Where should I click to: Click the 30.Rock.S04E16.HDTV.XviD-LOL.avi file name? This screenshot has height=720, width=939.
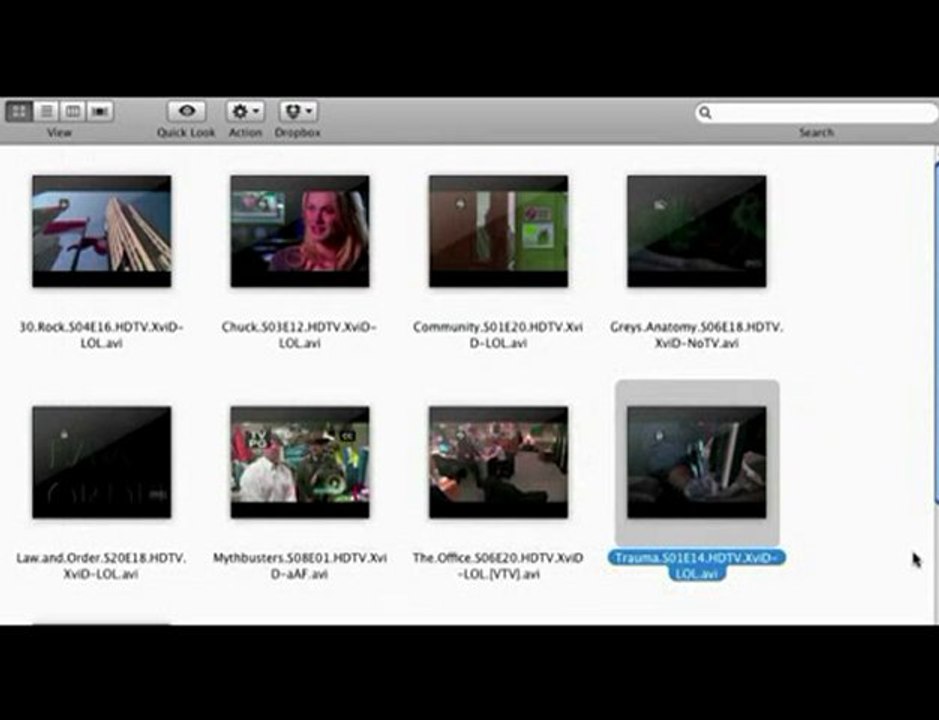[x=102, y=335]
